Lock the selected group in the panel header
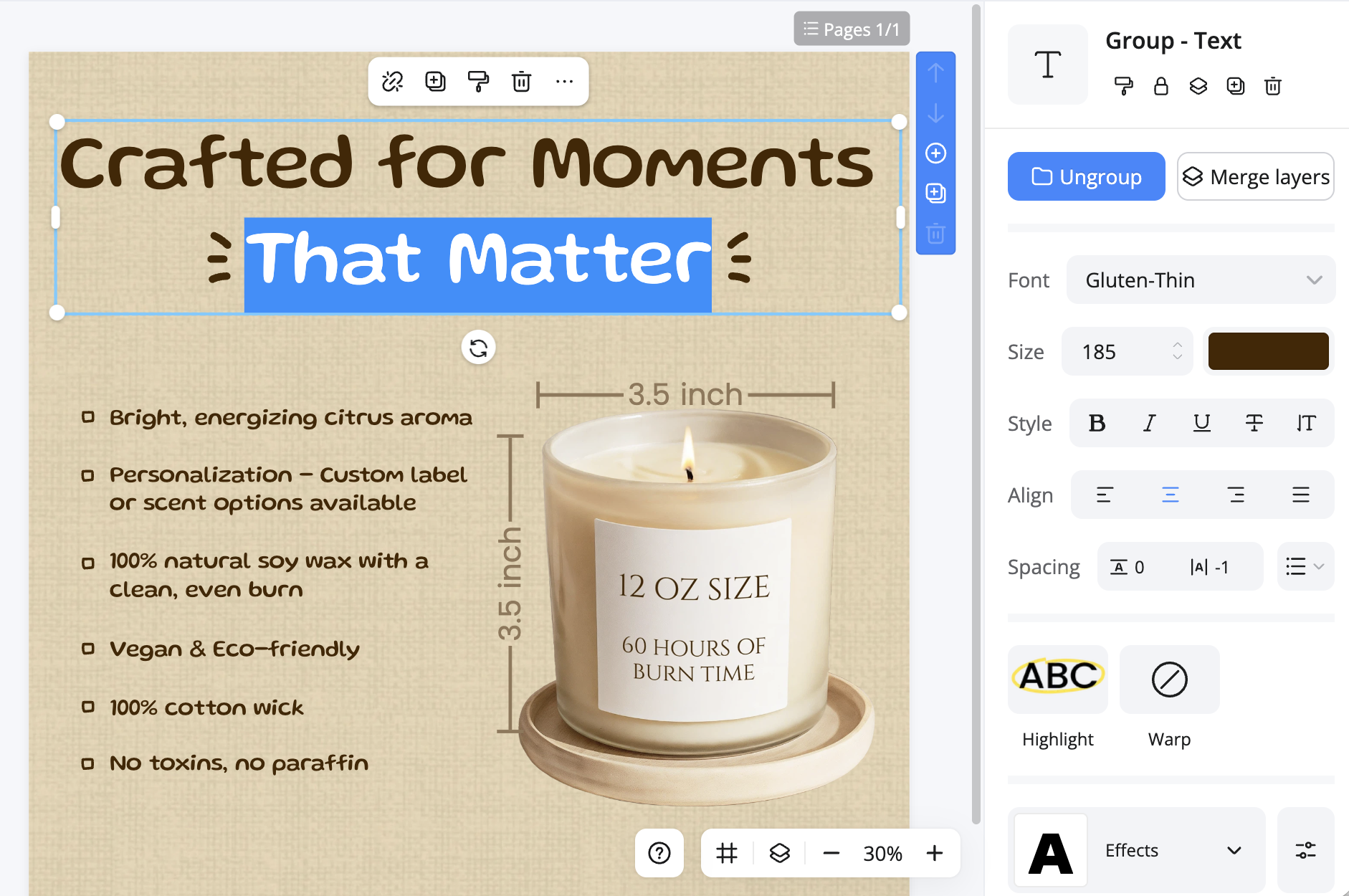Image resolution: width=1349 pixels, height=896 pixels. (x=1161, y=86)
